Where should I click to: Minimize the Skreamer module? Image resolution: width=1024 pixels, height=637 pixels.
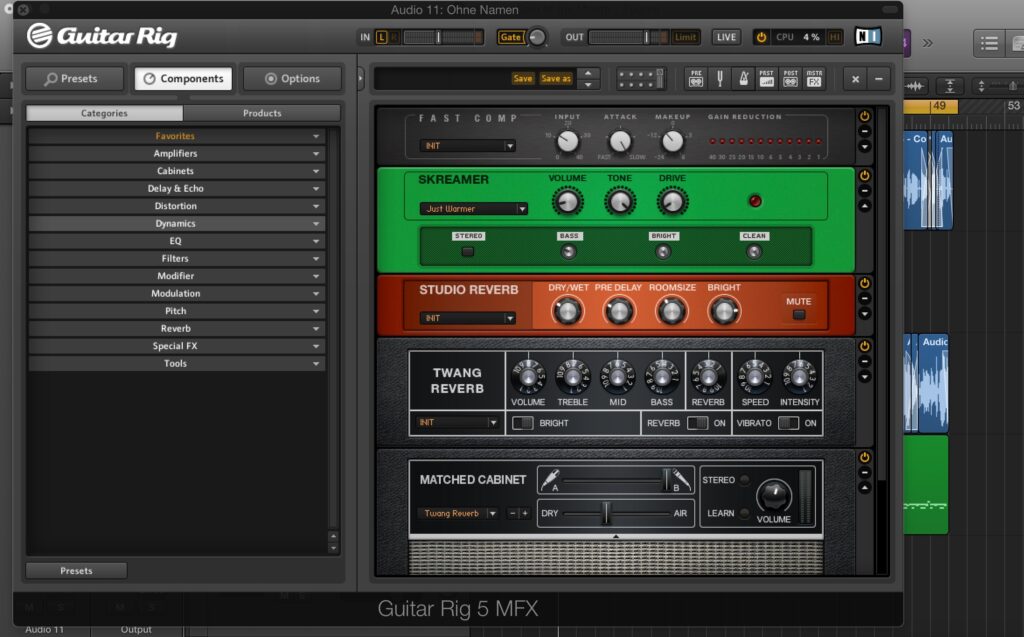(865, 191)
